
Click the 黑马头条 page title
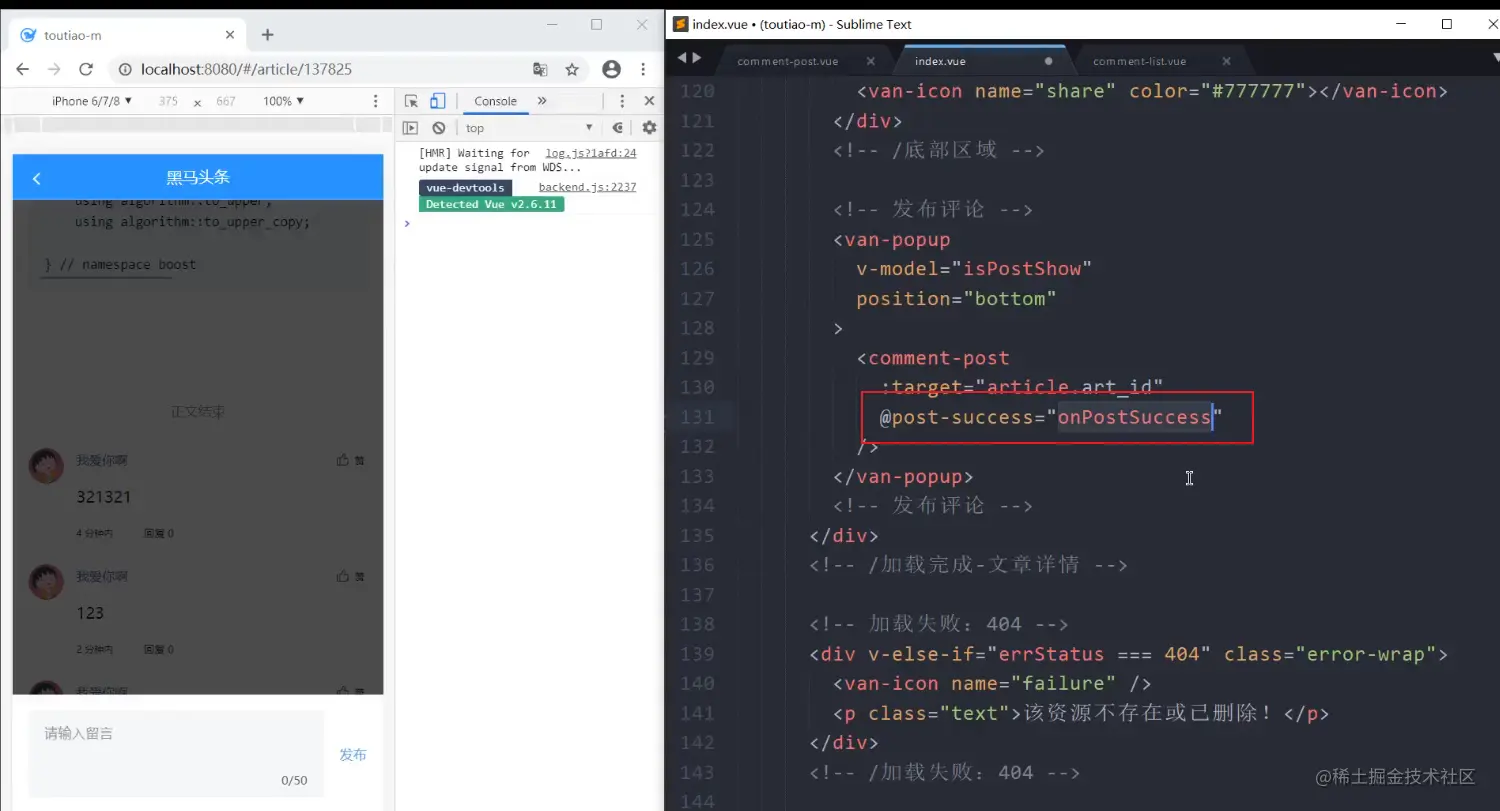pyautogui.click(x=198, y=178)
